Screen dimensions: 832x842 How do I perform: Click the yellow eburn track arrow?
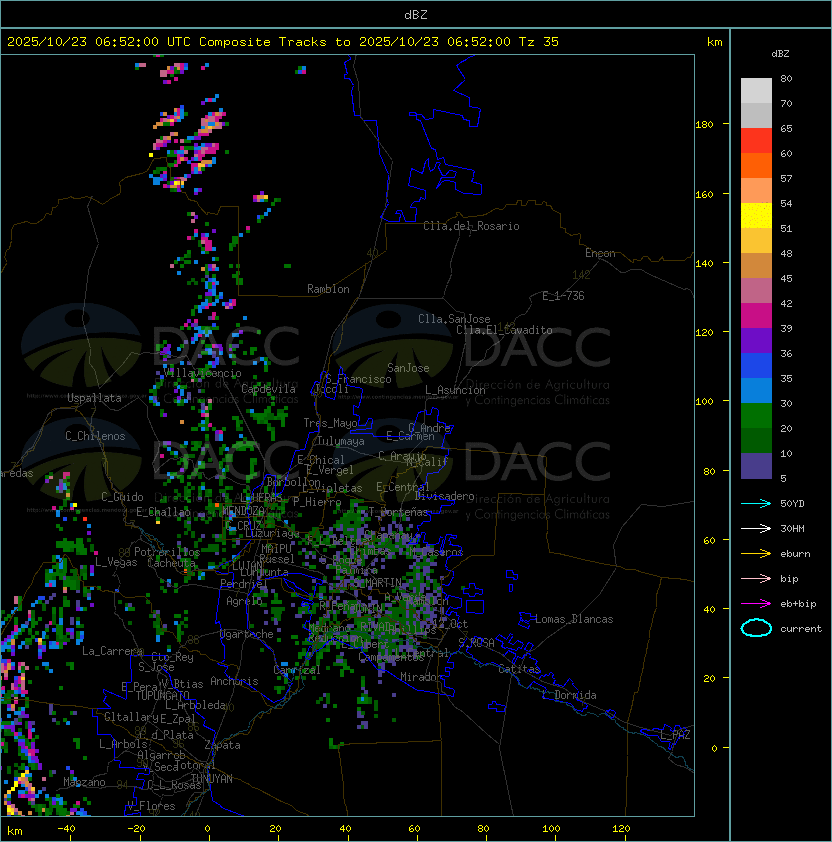click(756, 554)
